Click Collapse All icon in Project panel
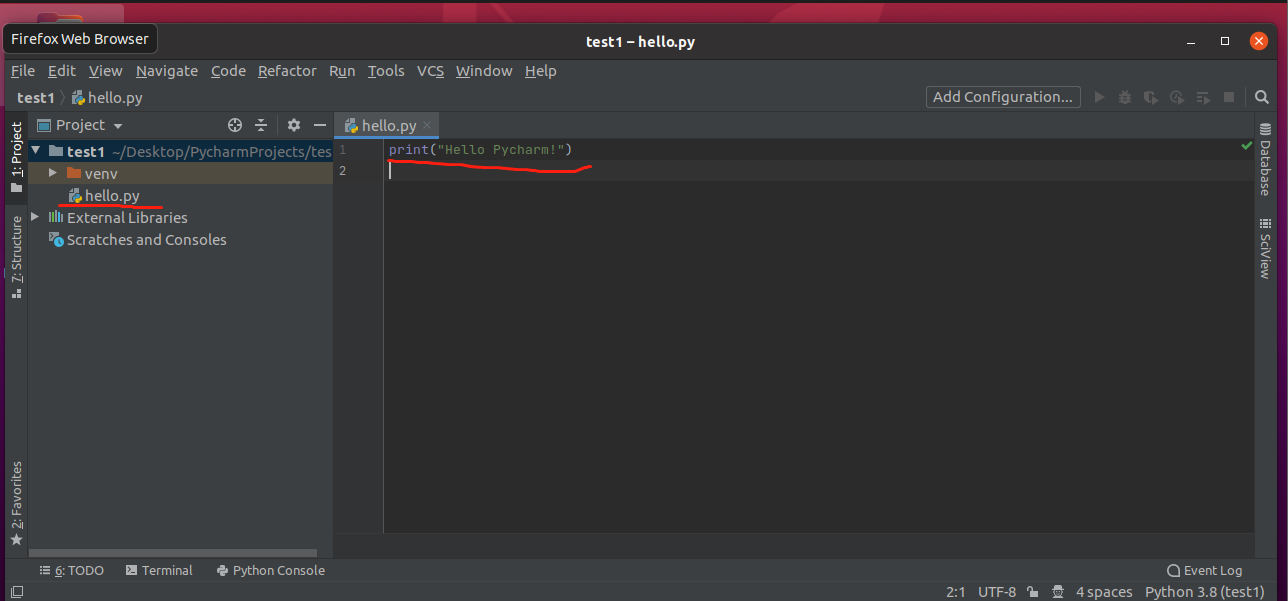The height and width of the screenshot is (601, 1288). click(x=261, y=125)
